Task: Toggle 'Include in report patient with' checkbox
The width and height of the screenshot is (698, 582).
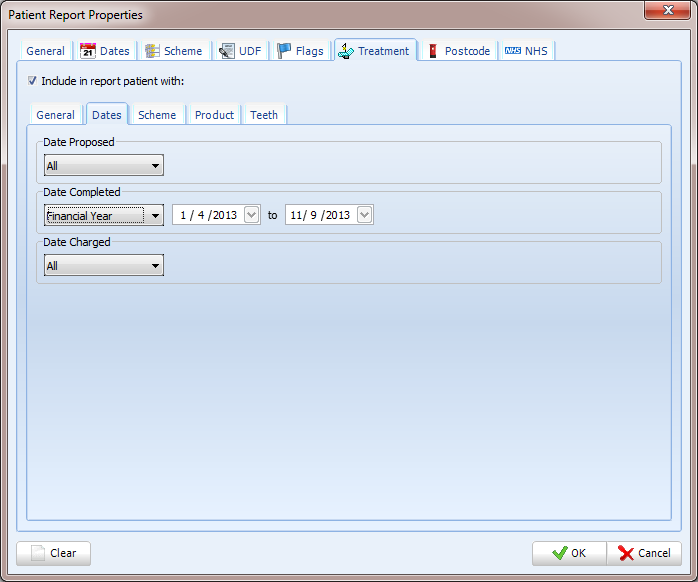Action: pyautogui.click(x=32, y=81)
